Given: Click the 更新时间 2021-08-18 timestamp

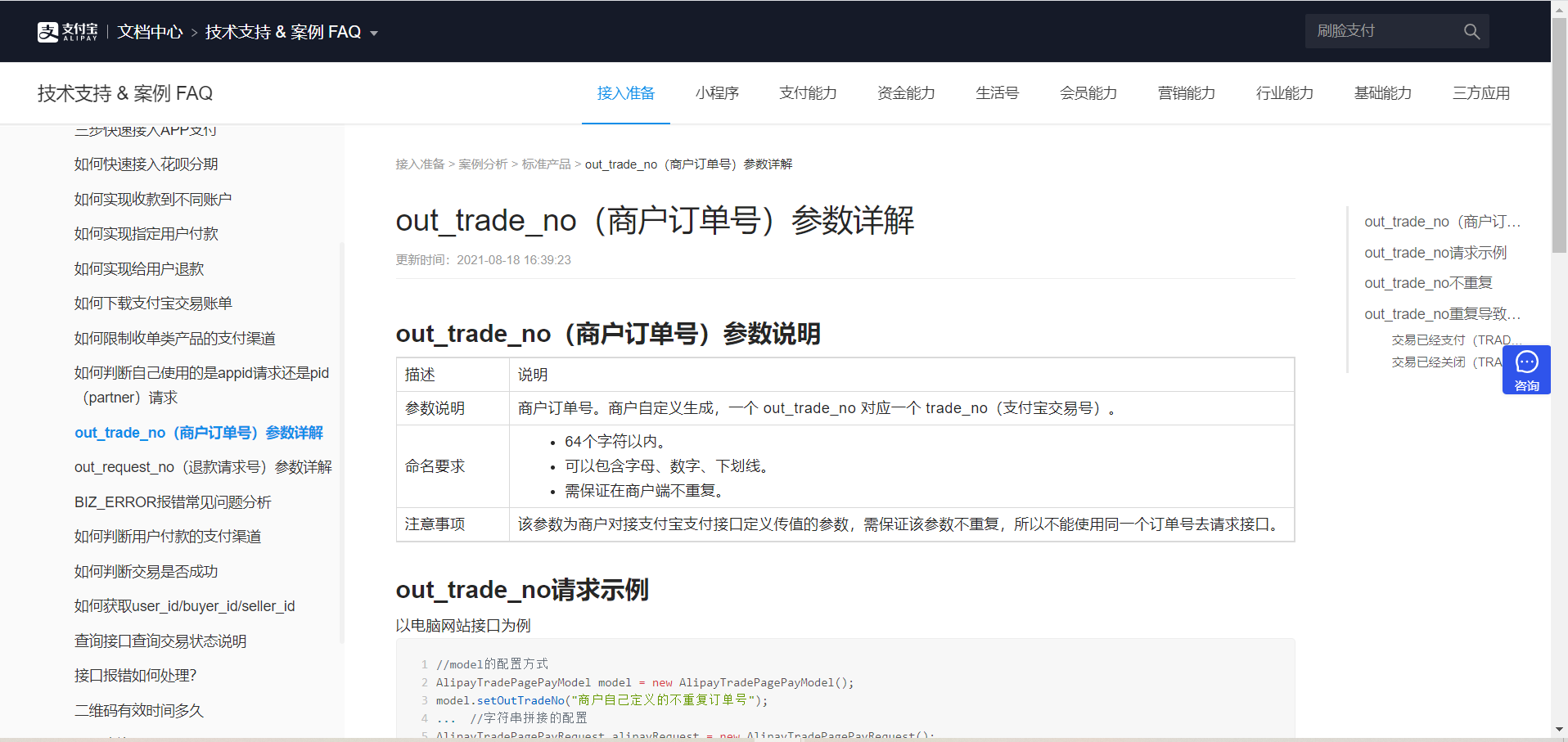Looking at the screenshot, I should tap(484, 260).
